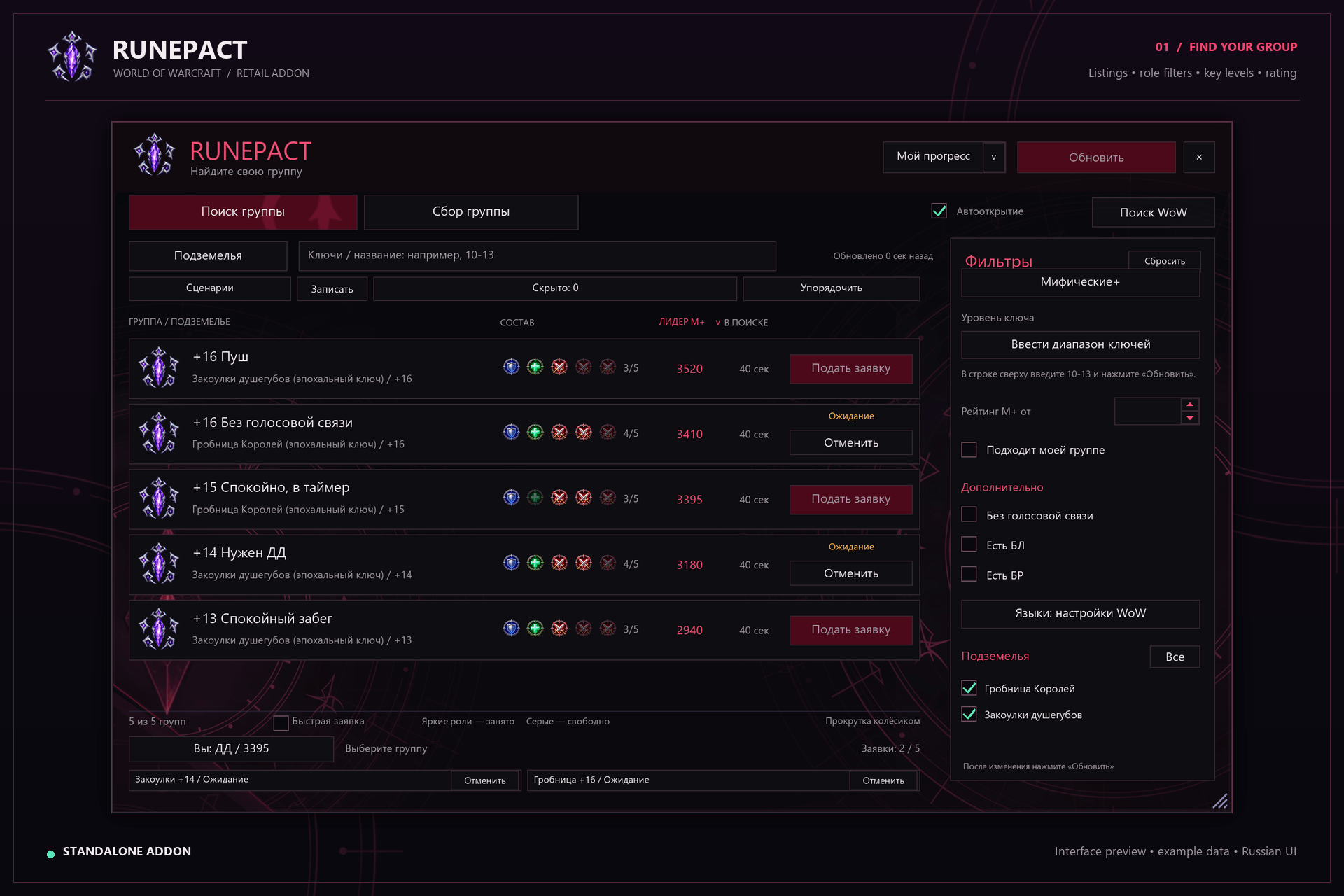Click the Обновить refresh button

coord(1096,157)
